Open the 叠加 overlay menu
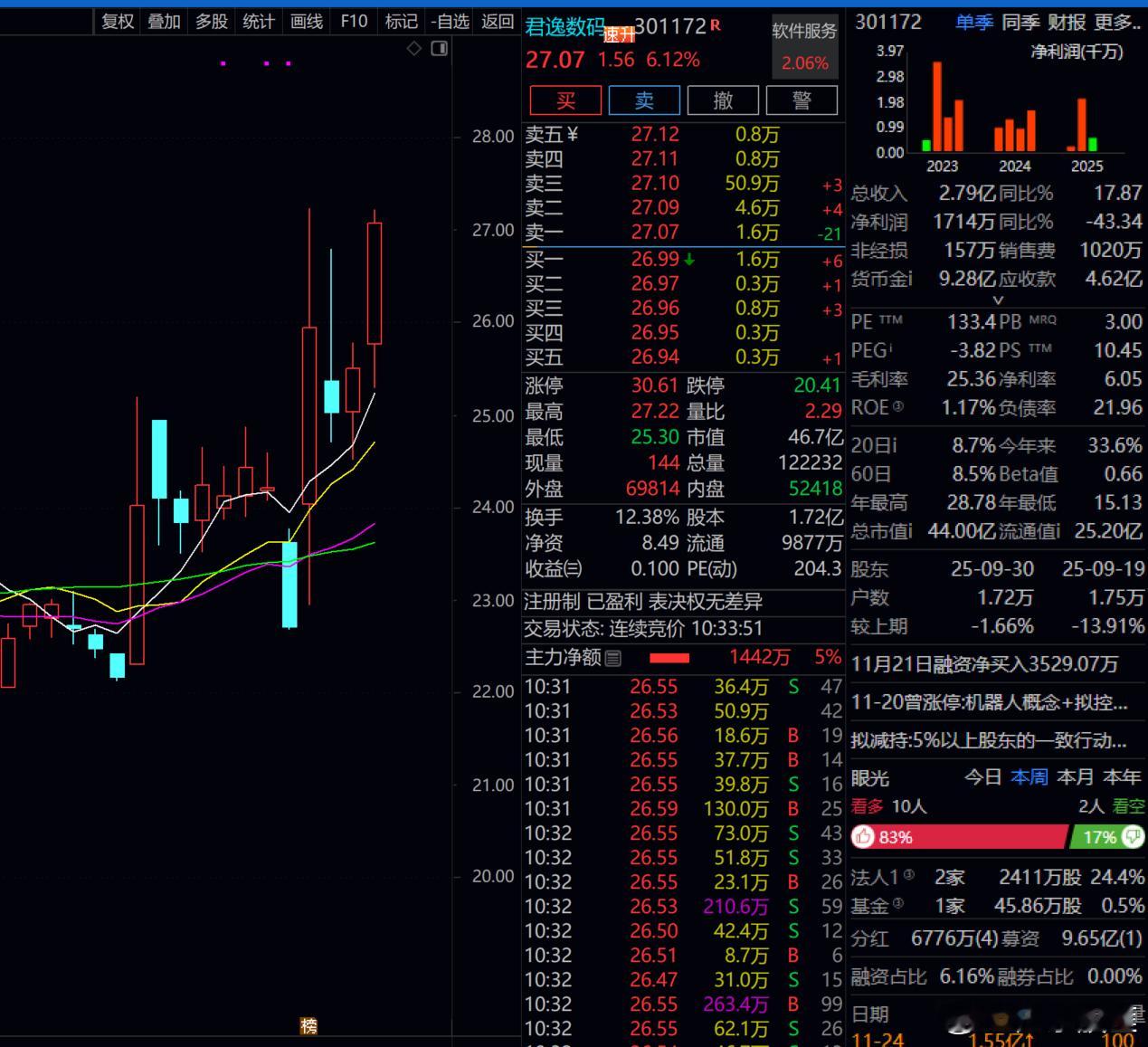Viewport: 1148px width, 1047px height. [x=165, y=21]
